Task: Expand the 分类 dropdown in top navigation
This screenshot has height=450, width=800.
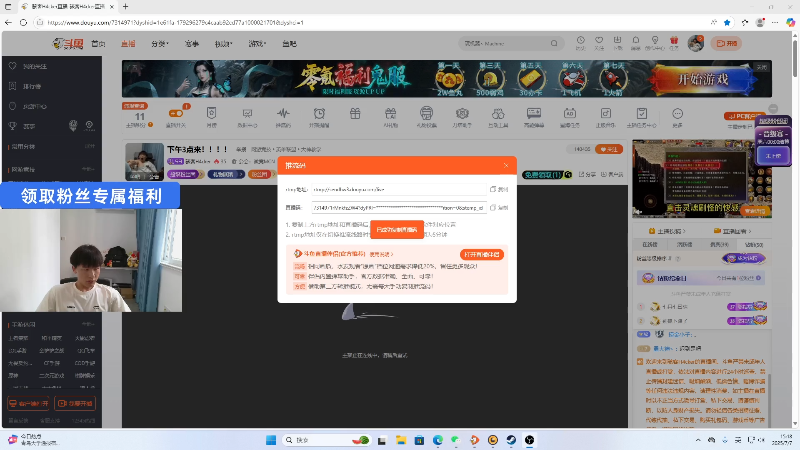Action: point(160,44)
